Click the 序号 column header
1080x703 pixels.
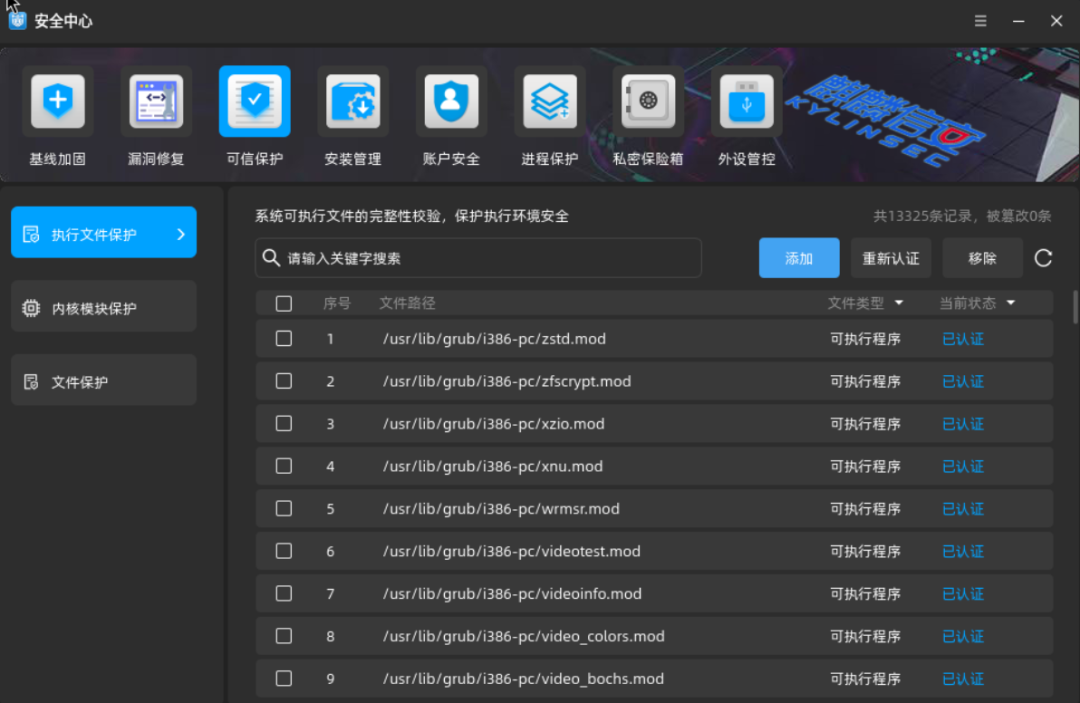[337, 303]
